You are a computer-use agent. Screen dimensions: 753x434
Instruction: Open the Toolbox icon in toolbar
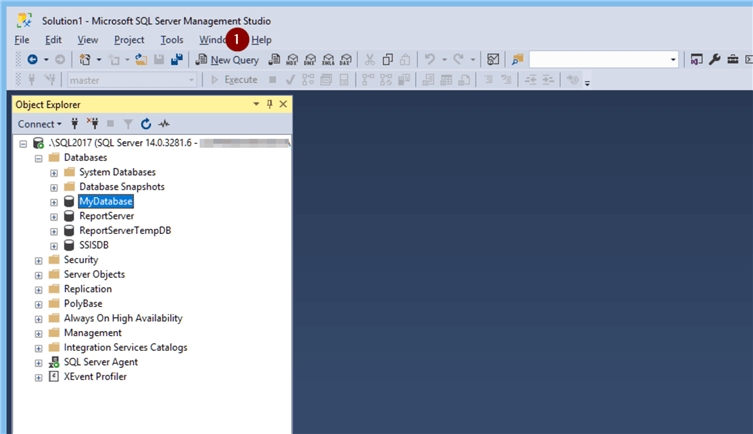pyautogui.click(x=733, y=60)
